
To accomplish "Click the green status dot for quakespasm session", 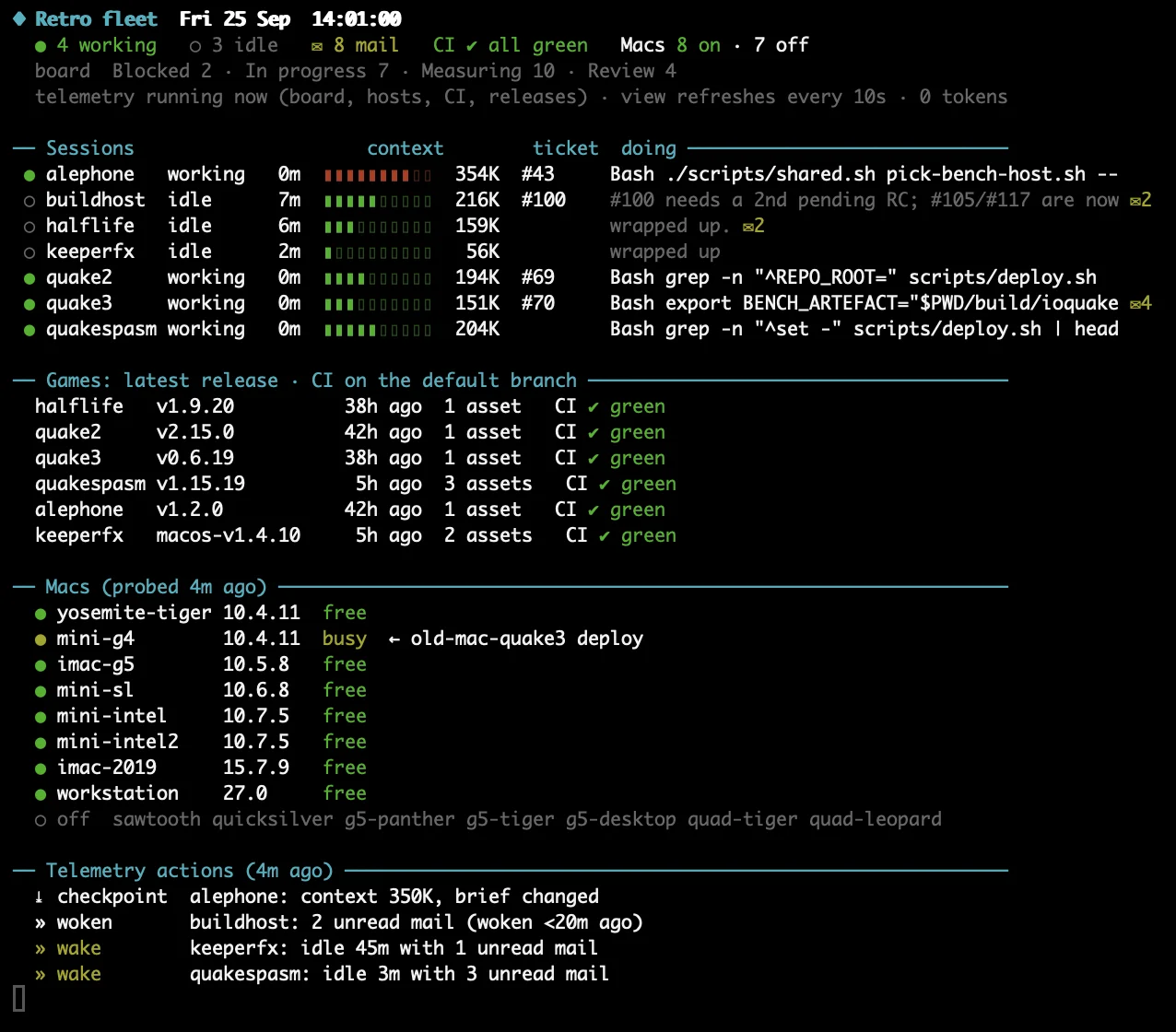I will [29, 329].
